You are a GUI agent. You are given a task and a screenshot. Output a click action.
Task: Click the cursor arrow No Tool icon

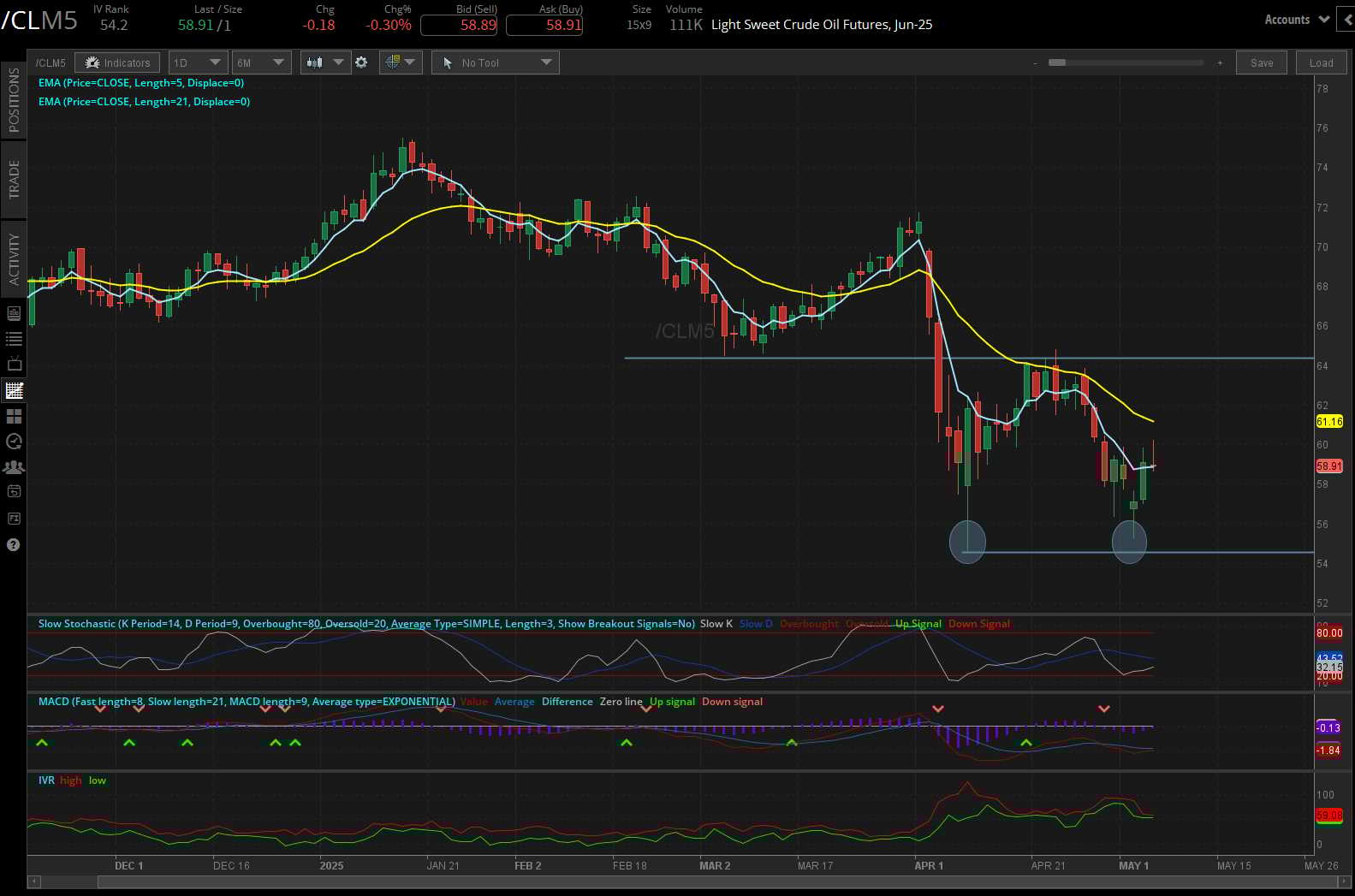click(x=448, y=62)
